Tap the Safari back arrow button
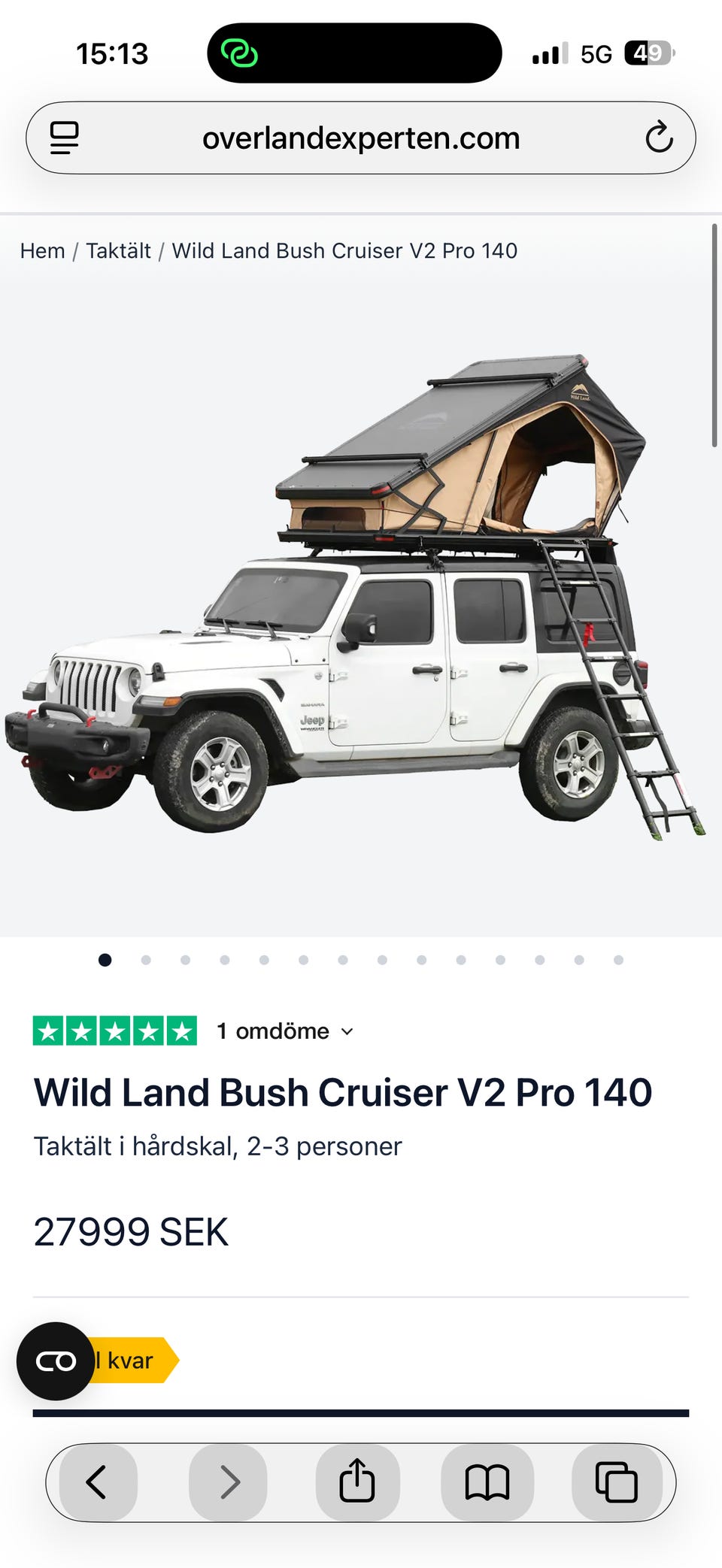 [98, 1482]
